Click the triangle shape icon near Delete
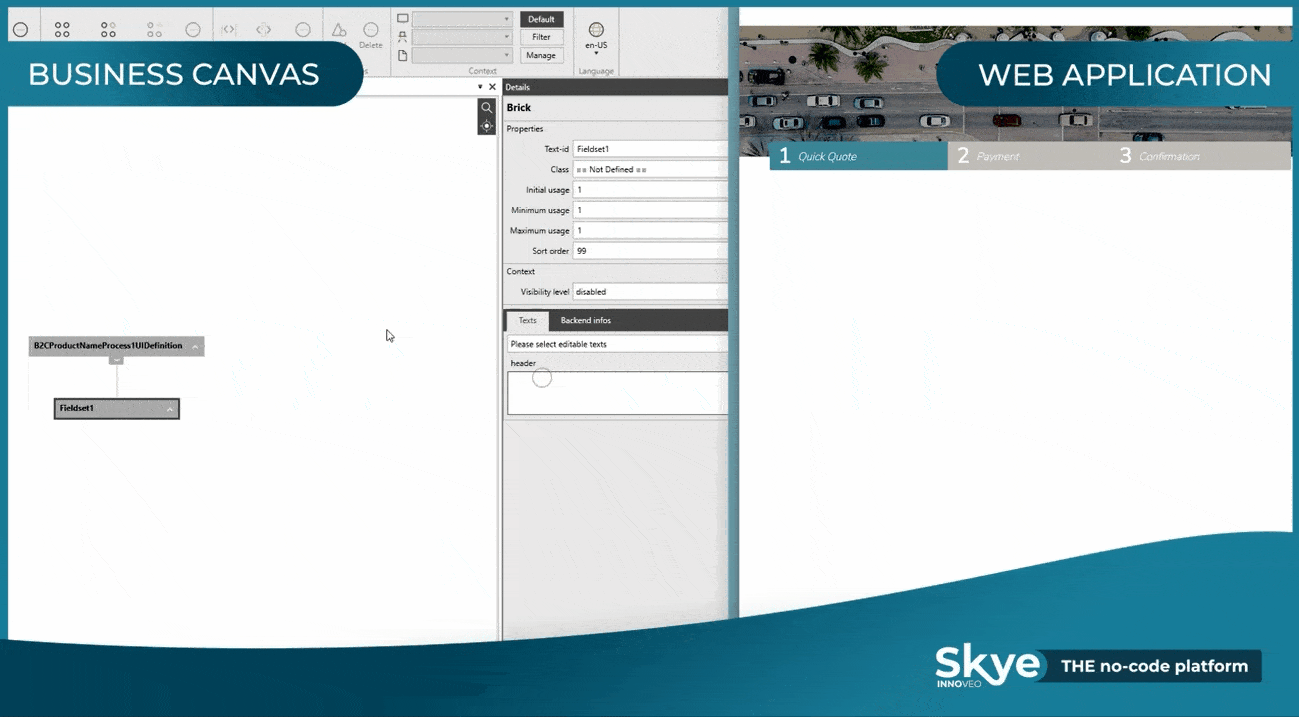Image resolution: width=1299 pixels, height=717 pixels. click(341, 29)
